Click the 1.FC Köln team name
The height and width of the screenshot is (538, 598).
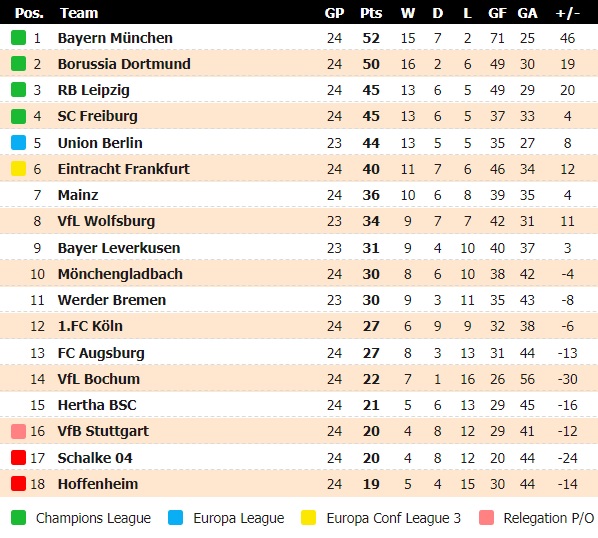click(90, 326)
